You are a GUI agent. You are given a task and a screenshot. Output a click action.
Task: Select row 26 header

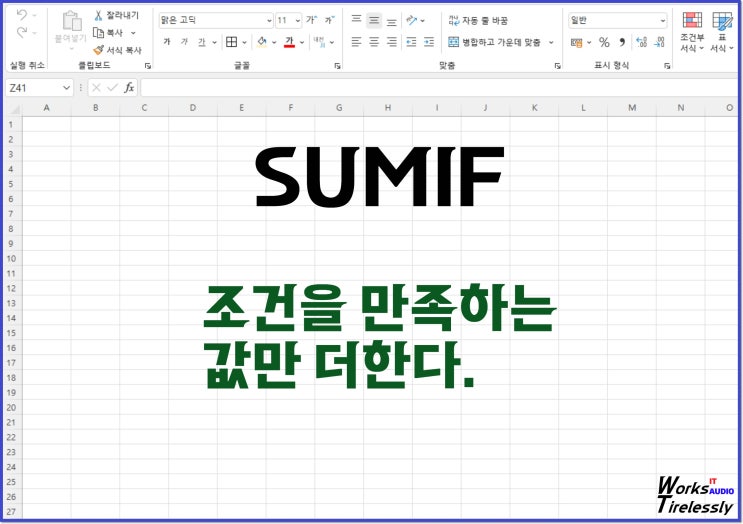11,497
